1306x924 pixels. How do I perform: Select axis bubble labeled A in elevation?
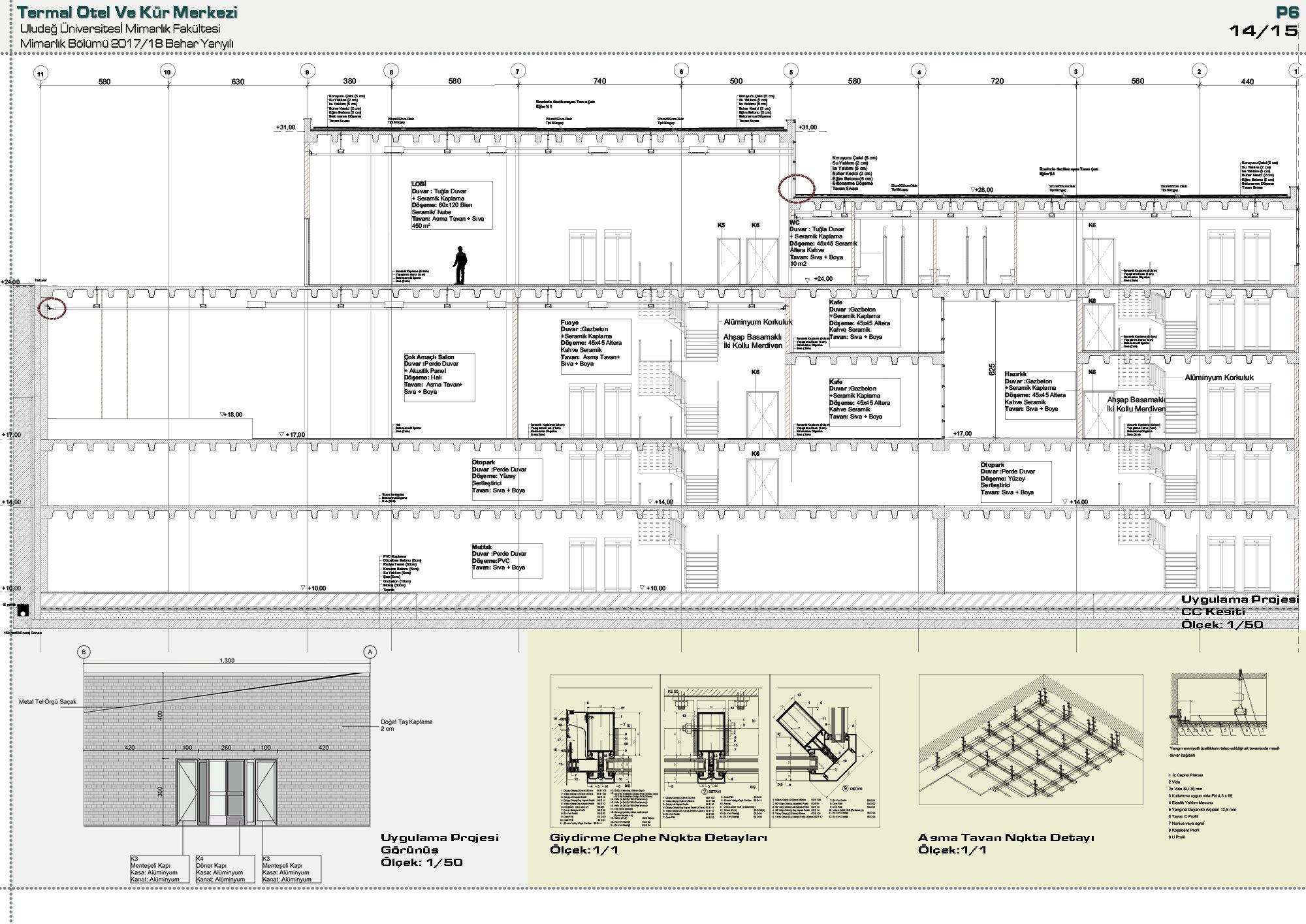(370, 652)
